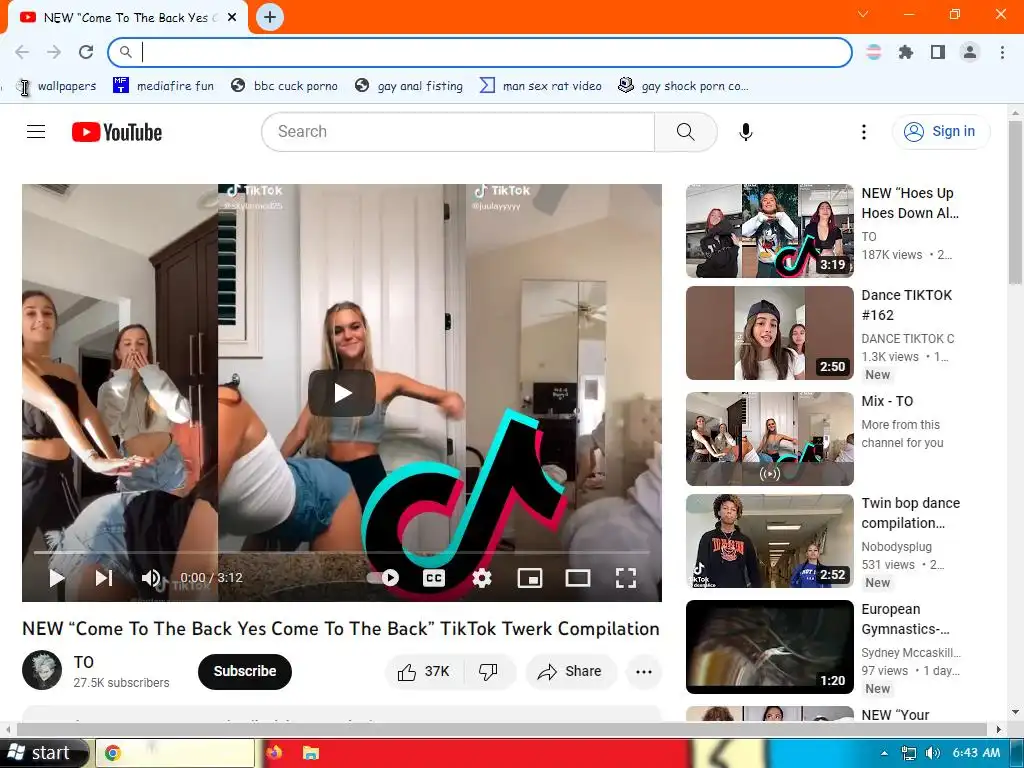1024x768 pixels.
Task: Subscribe to the TO channel
Action: pos(245,671)
